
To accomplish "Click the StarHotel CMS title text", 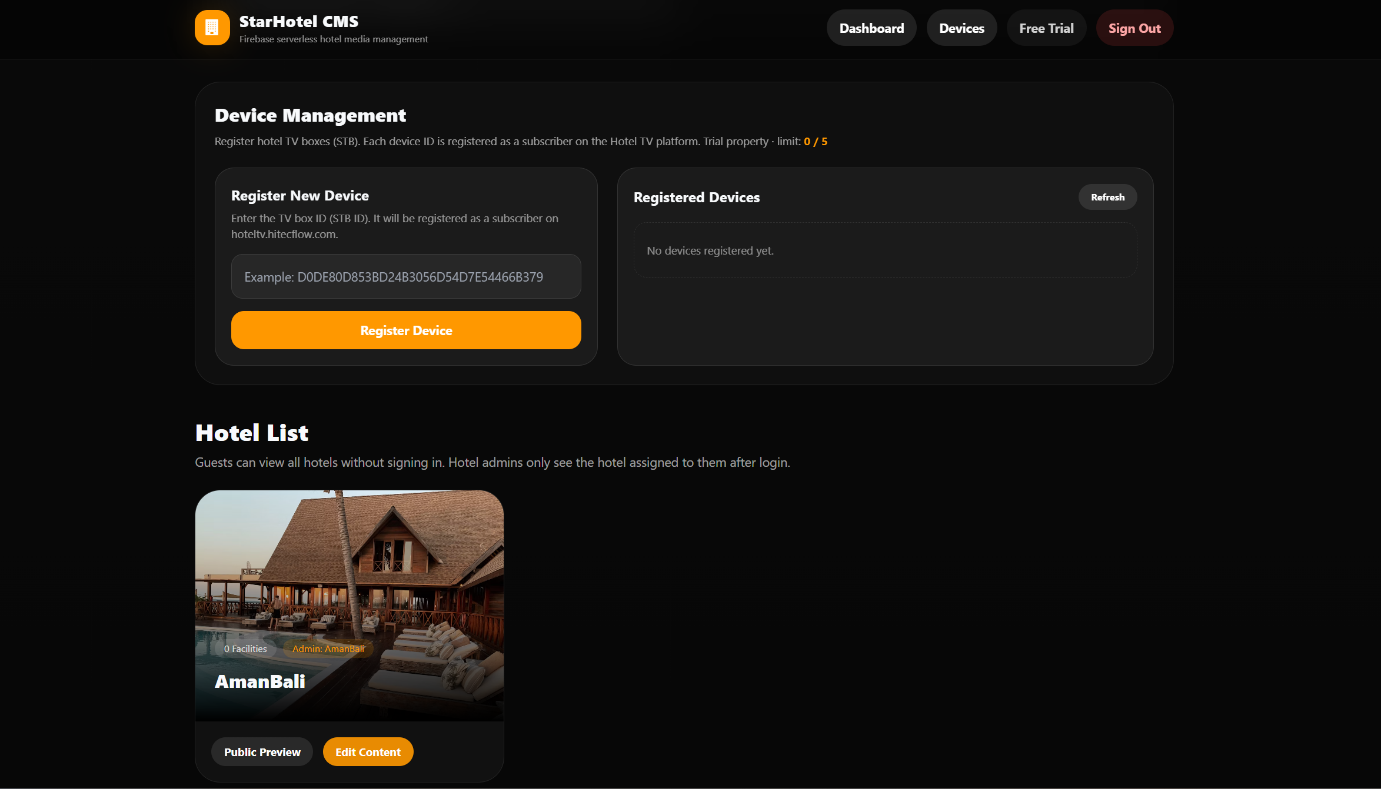I will coord(299,21).
